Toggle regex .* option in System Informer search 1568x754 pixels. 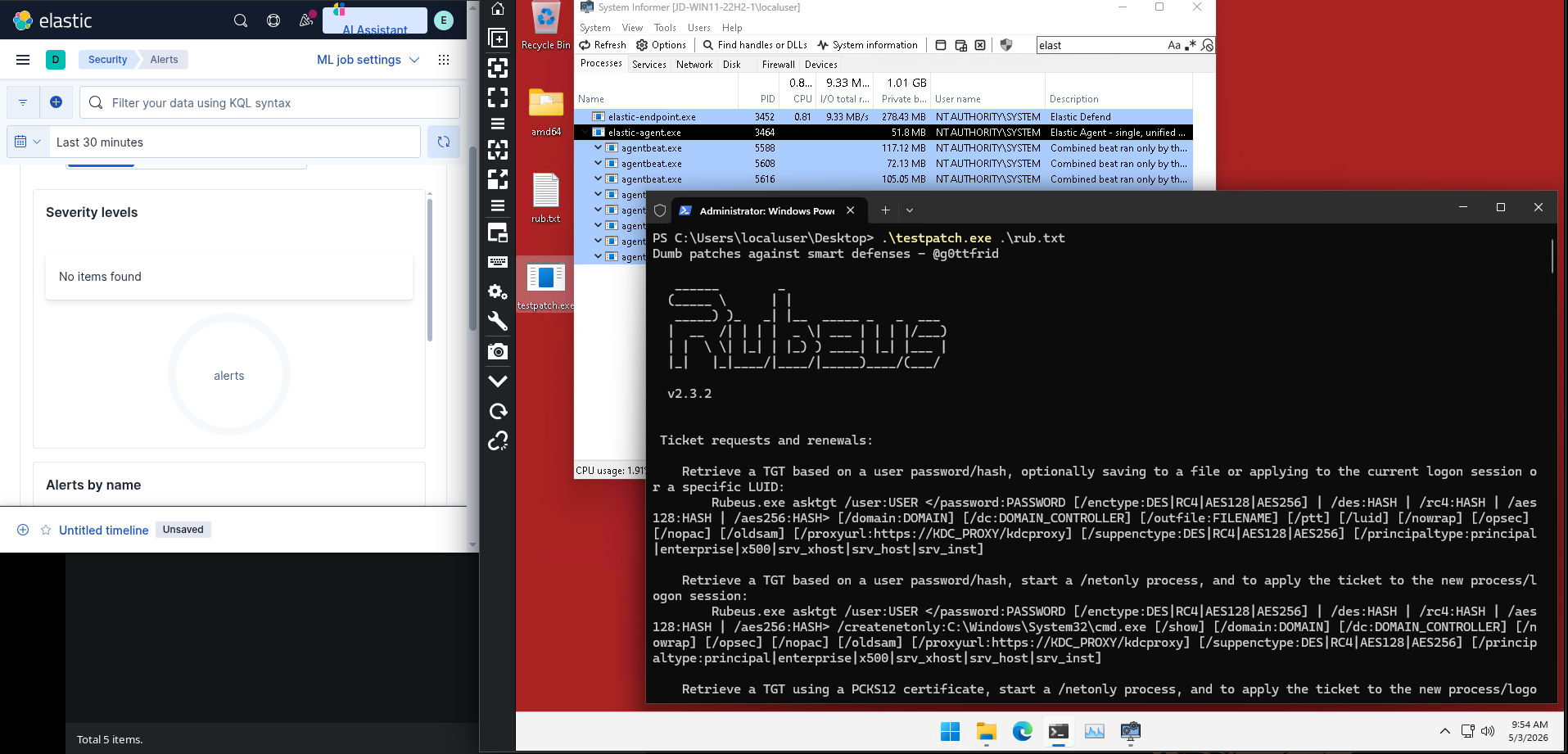(x=1191, y=45)
